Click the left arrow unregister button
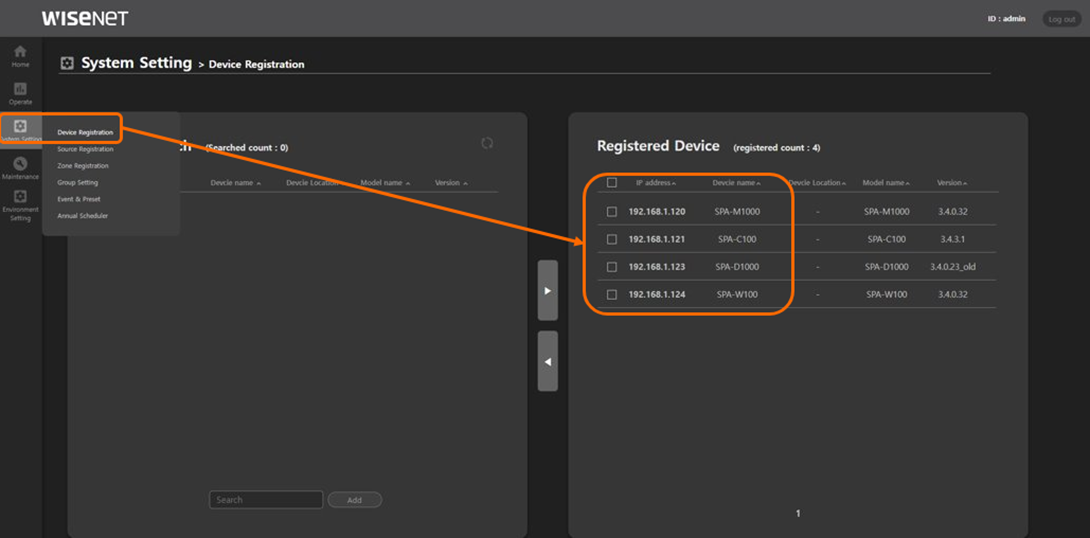The image size is (1090, 538). point(547,362)
